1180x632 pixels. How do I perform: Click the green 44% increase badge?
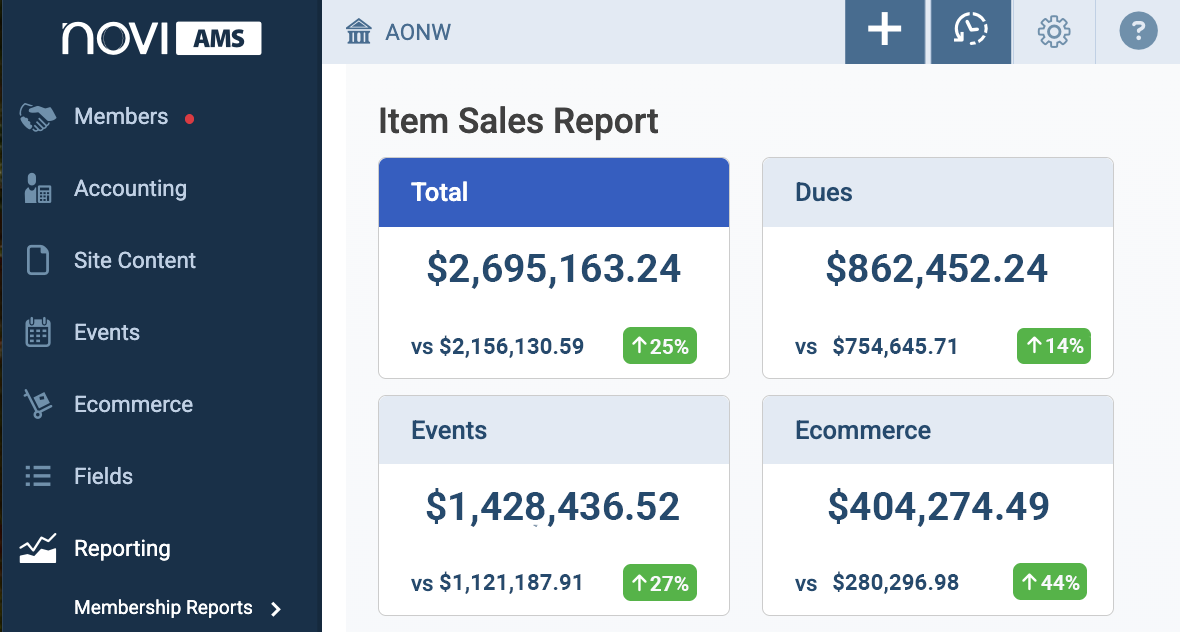point(1050,582)
